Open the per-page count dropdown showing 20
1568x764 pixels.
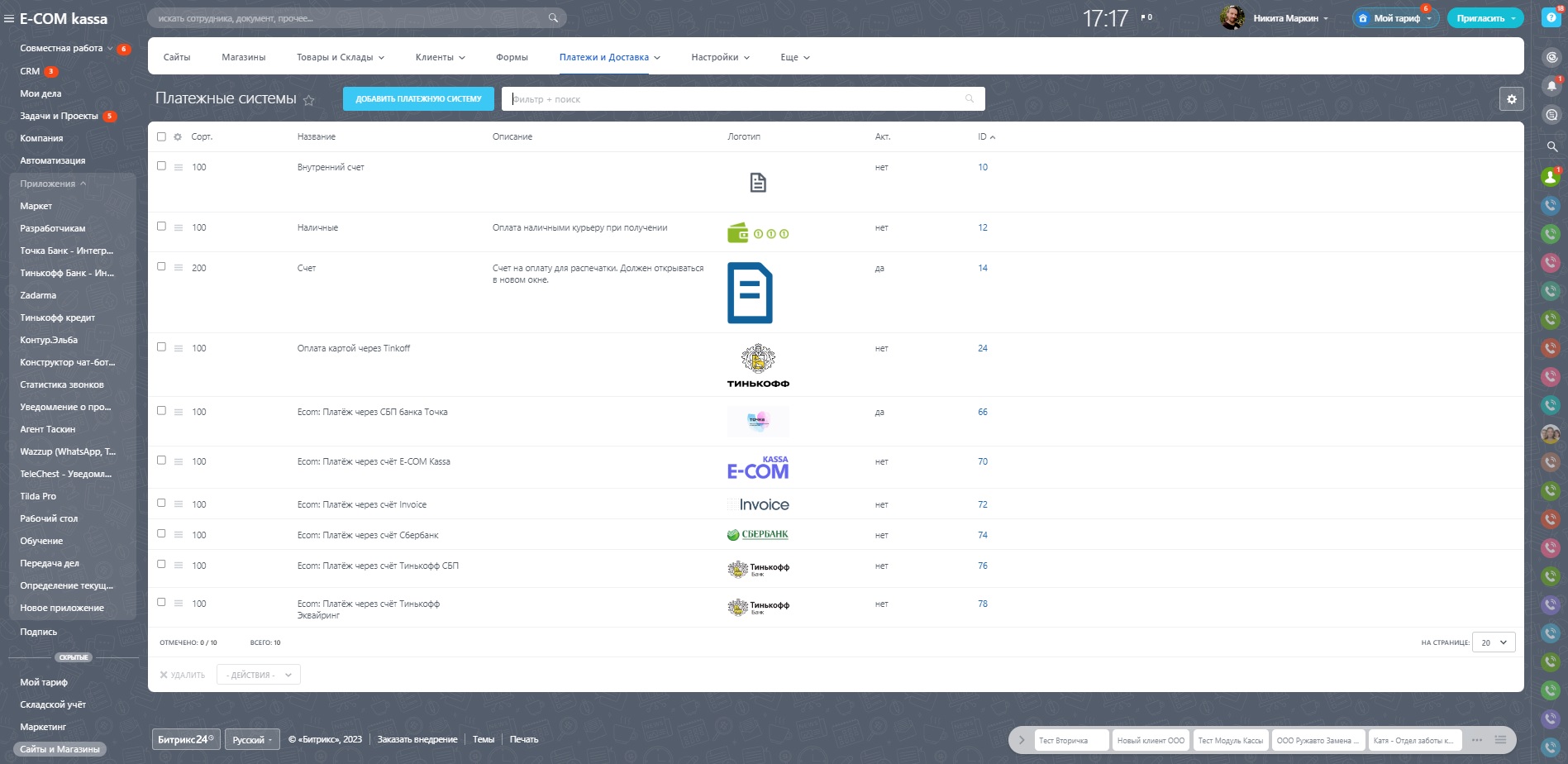pyautogui.click(x=1494, y=642)
